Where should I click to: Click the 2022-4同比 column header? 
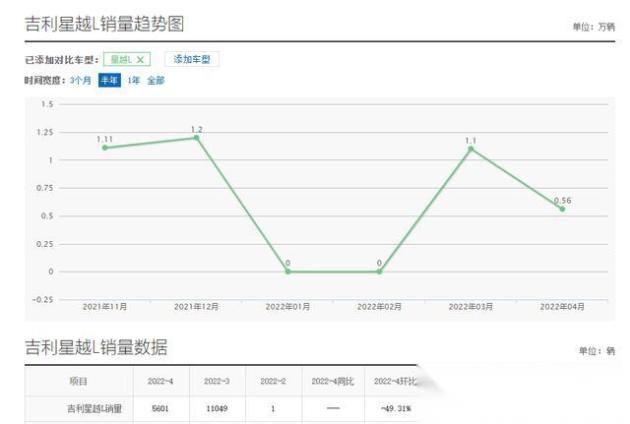[x=333, y=381]
